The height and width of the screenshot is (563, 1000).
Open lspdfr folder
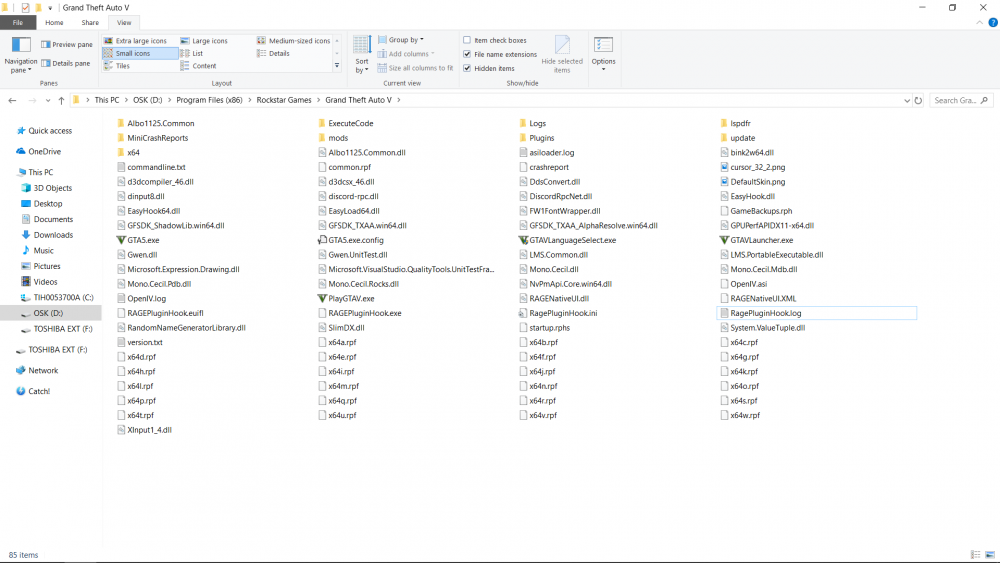pyautogui.click(x=735, y=123)
